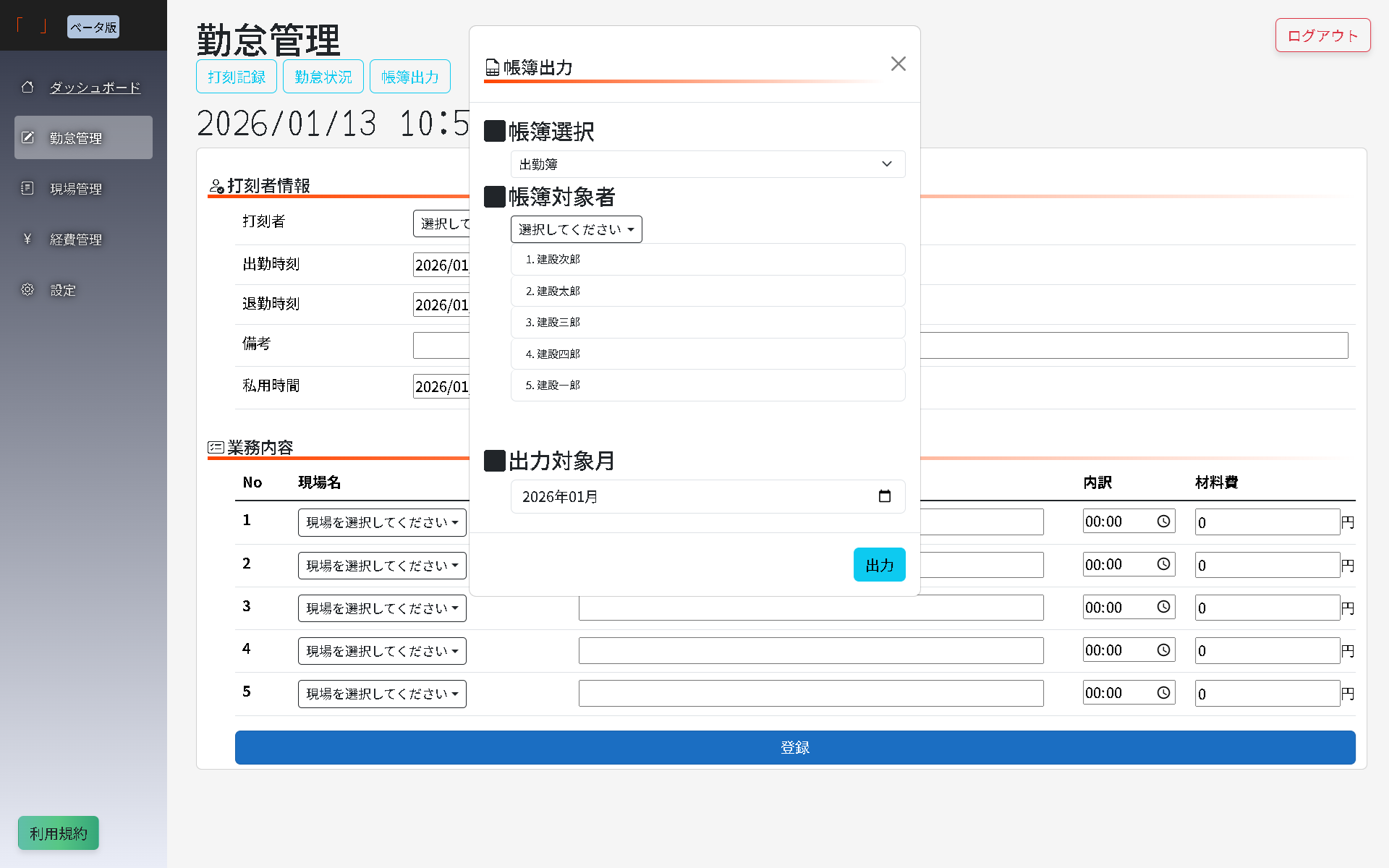Click the ¥ icon for 経費管理
The height and width of the screenshot is (868, 1389).
pos(28,239)
